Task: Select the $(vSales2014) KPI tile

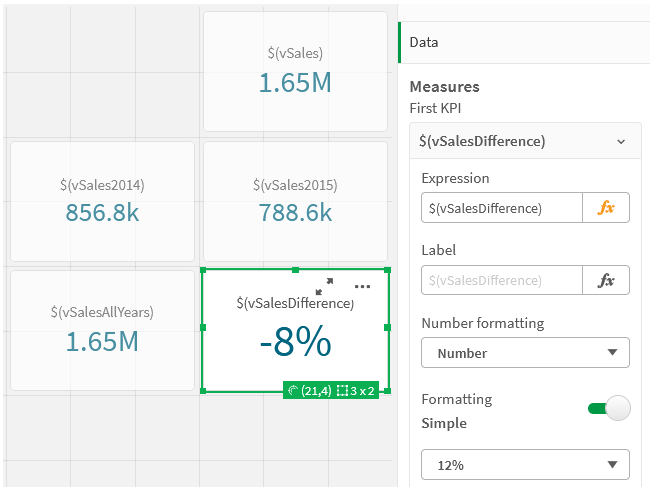Action: tap(102, 200)
